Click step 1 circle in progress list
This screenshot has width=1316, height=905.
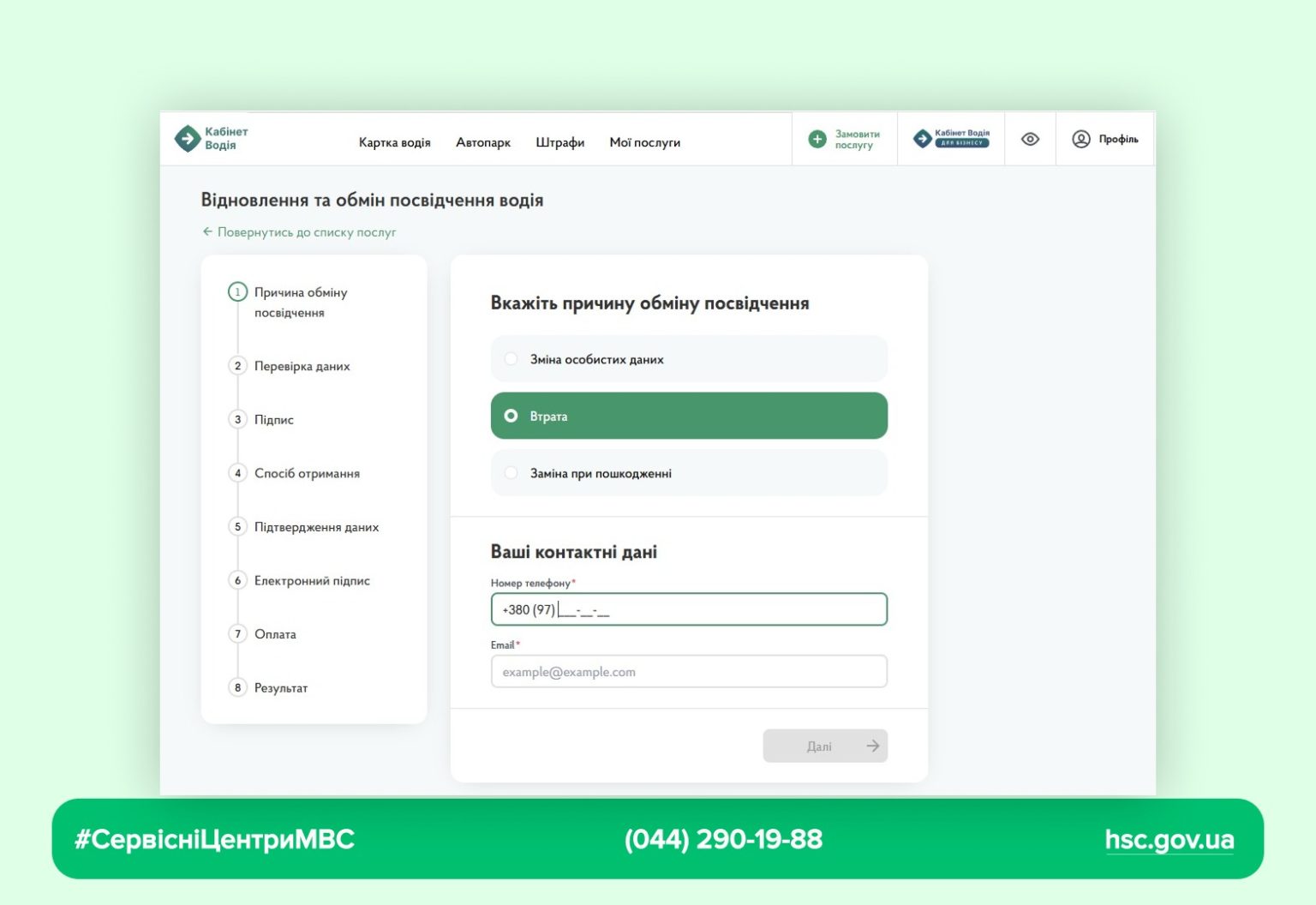coord(237,292)
